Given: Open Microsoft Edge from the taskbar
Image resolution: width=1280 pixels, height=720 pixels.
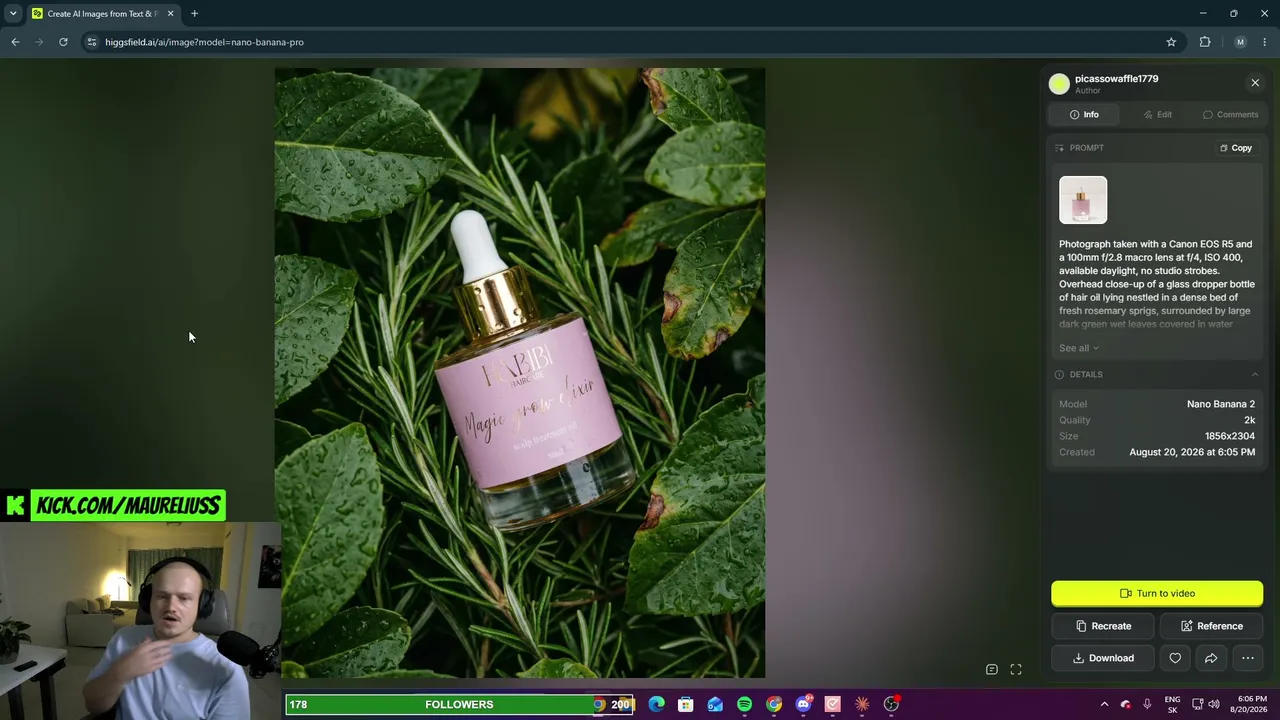Looking at the screenshot, I should [x=656, y=705].
